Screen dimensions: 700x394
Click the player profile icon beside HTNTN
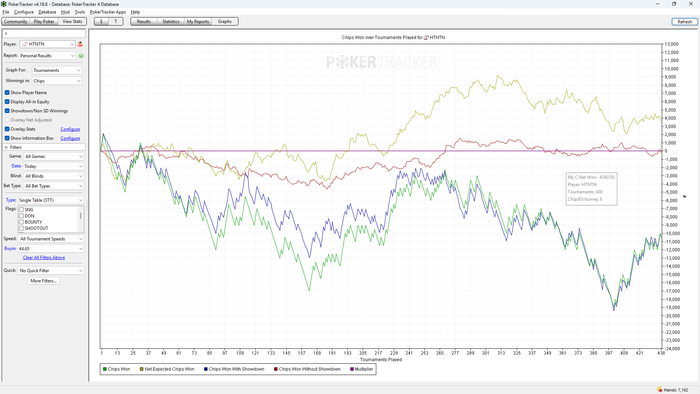(80, 44)
